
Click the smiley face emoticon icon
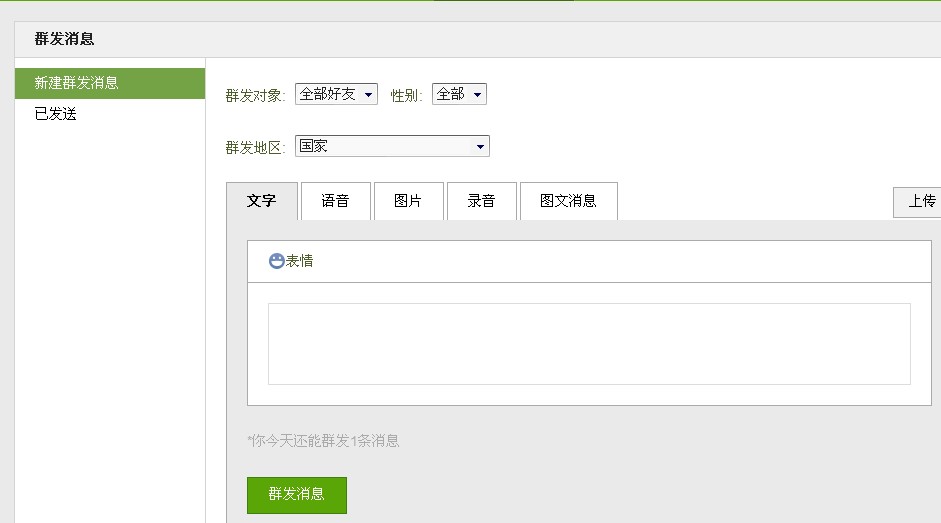coord(276,261)
